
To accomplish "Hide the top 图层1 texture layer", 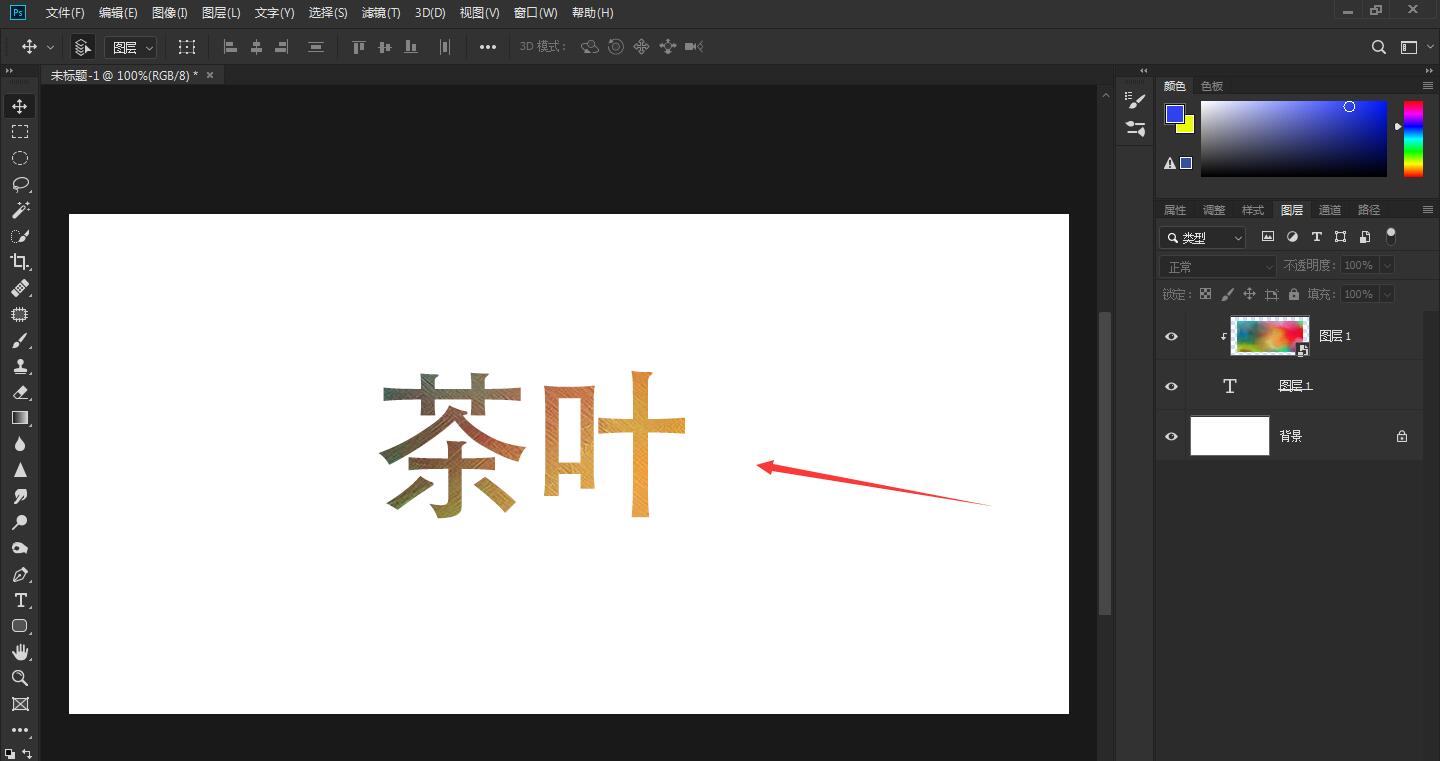I will (1170, 336).
